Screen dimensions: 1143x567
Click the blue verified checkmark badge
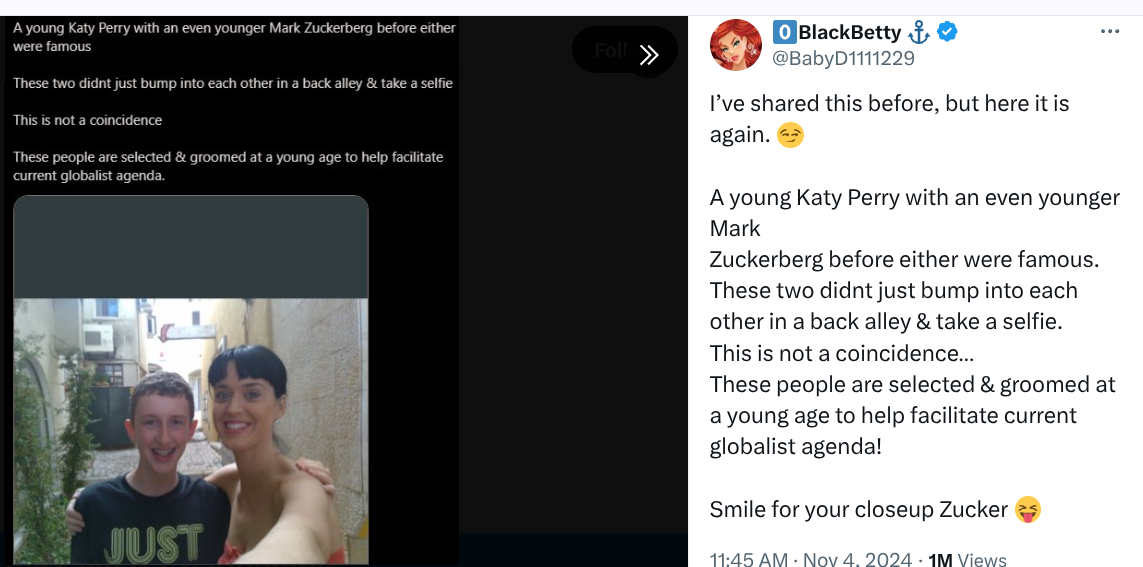coord(948,32)
